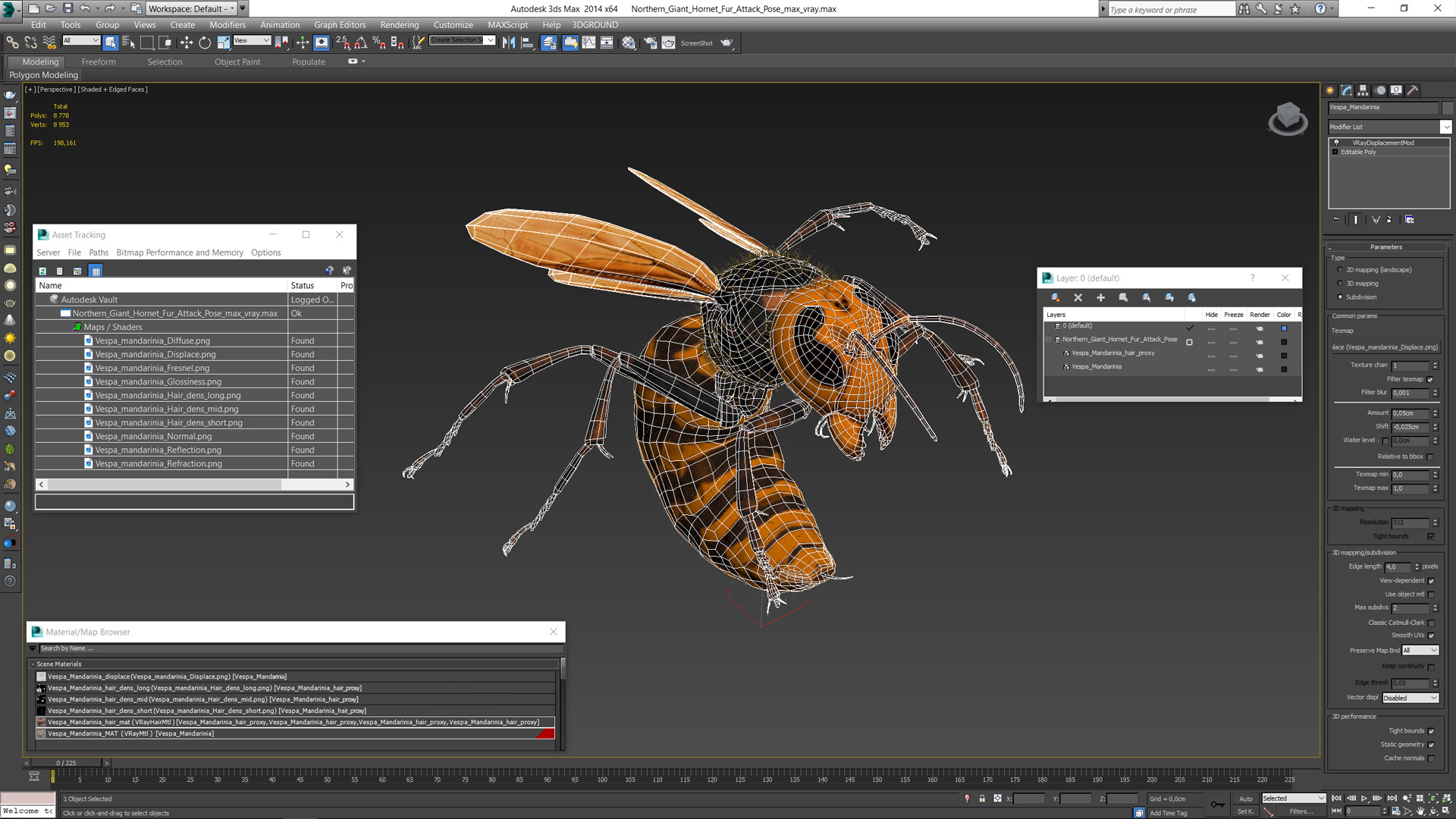
Task: Select Subdivision radio button
Action: (x=1340, y=297)
